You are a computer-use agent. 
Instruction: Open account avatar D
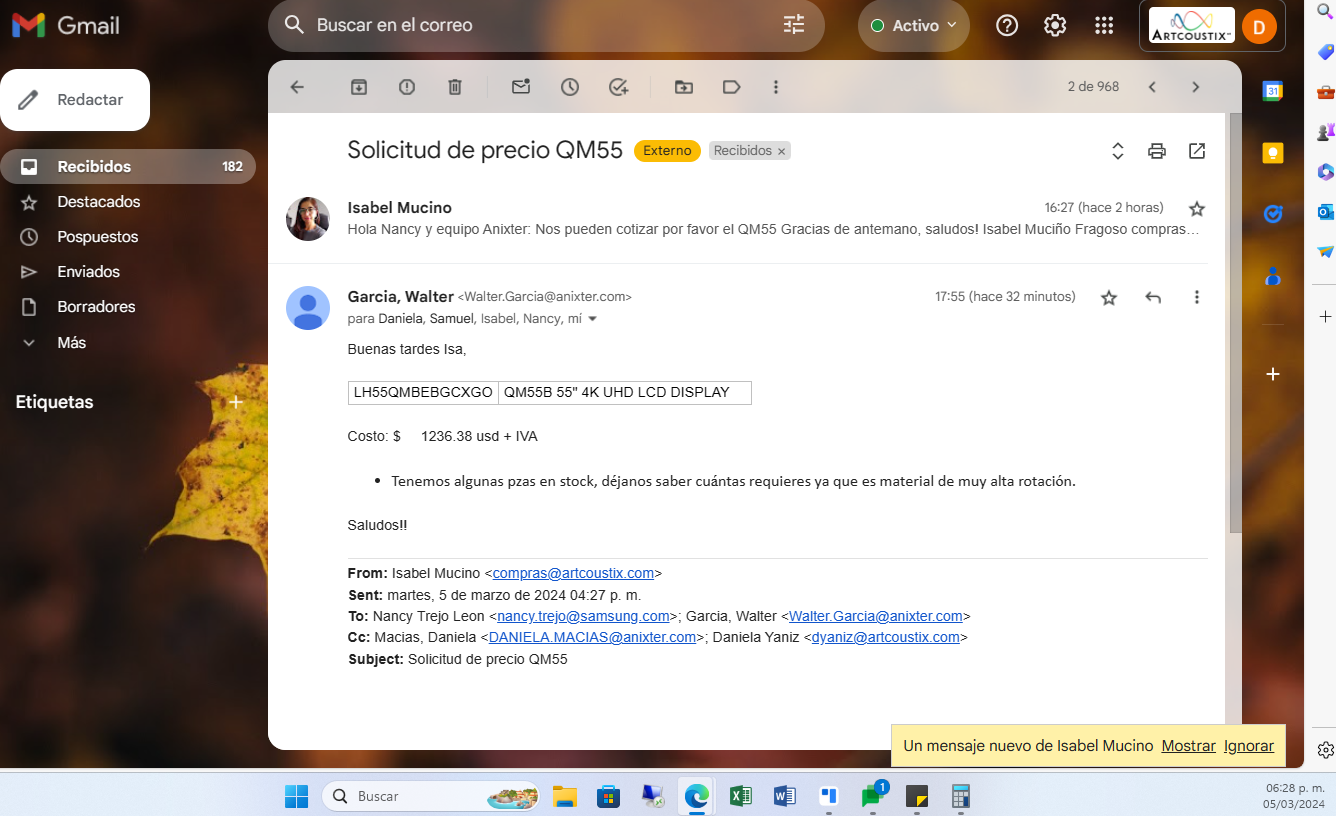coord(1259,26)
